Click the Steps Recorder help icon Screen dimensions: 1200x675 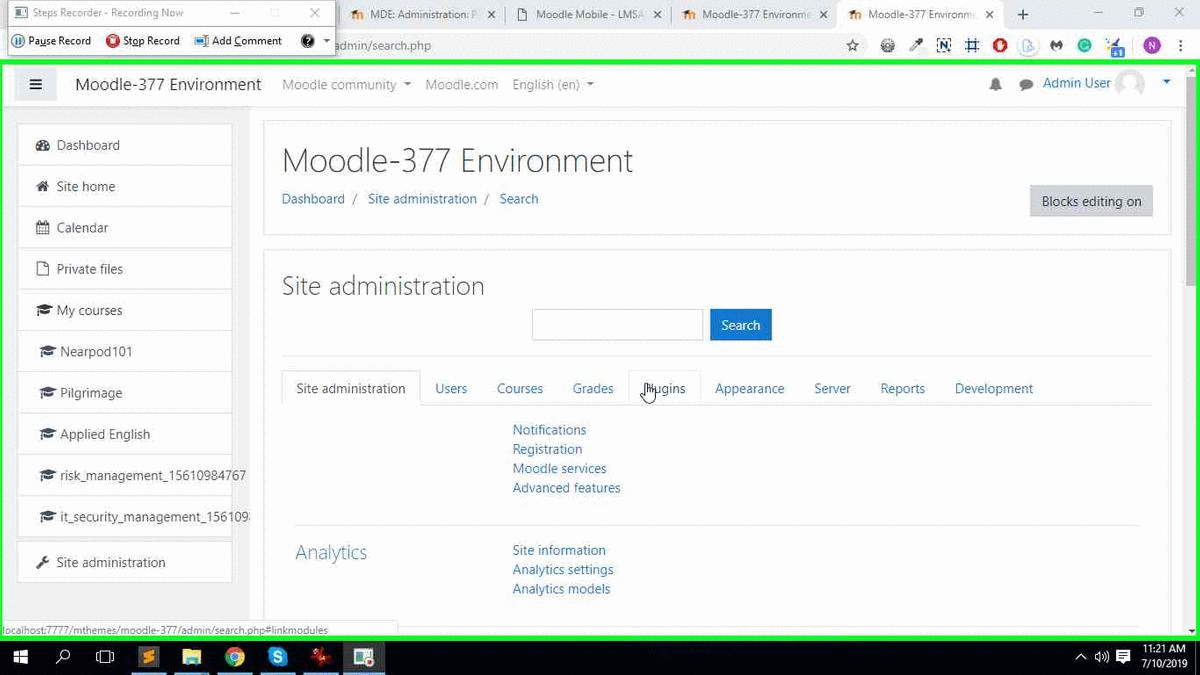point(308,41)
